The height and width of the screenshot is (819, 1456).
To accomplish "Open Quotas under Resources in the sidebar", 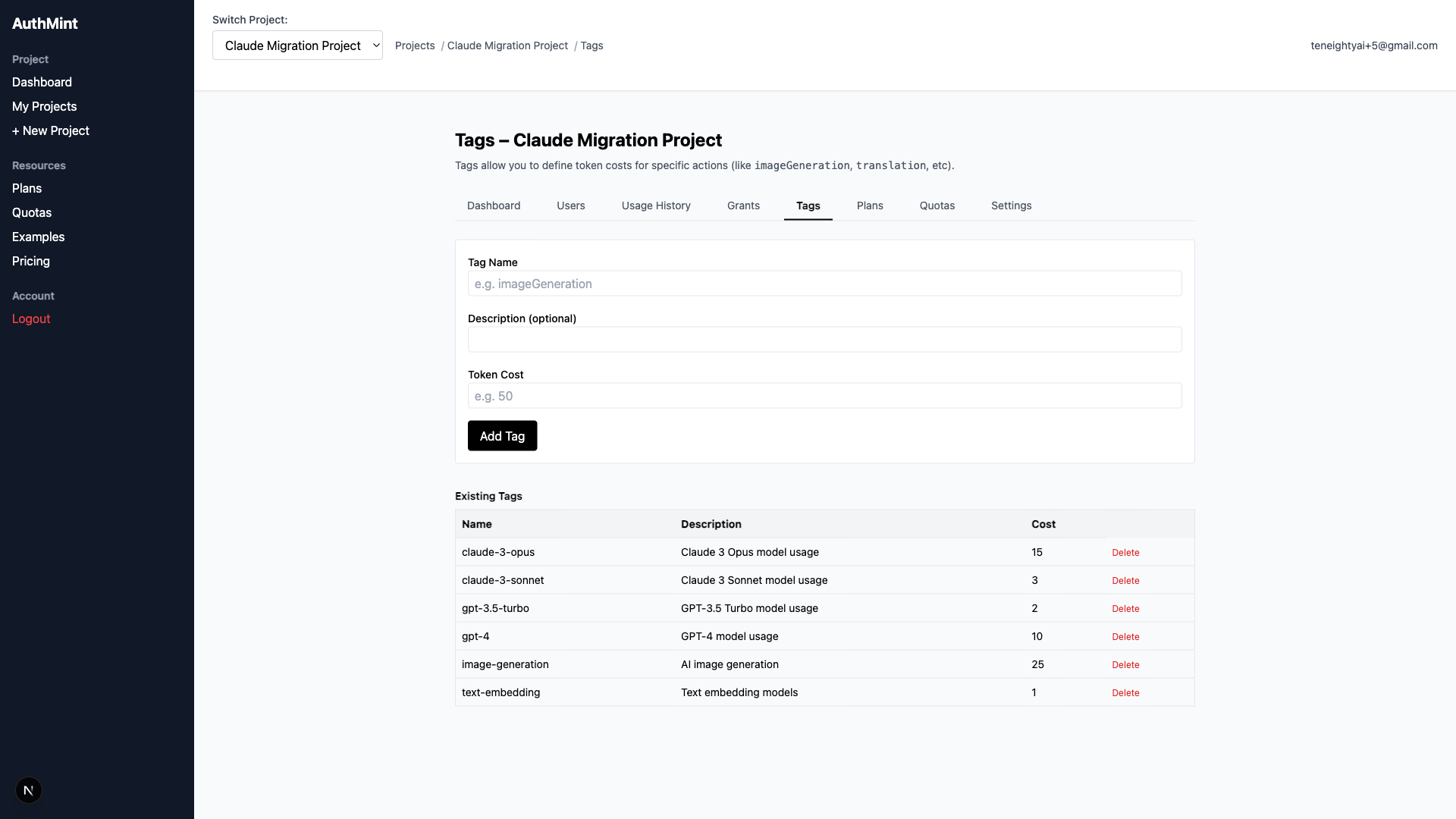I will 32,212.
